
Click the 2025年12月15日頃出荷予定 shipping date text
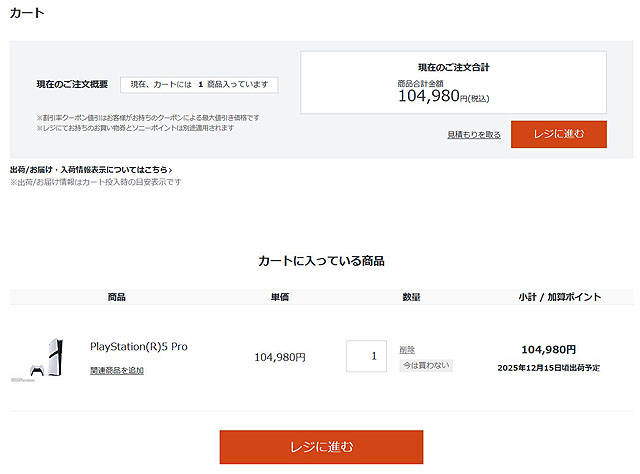pyautogui.click(x=549, y=368)
